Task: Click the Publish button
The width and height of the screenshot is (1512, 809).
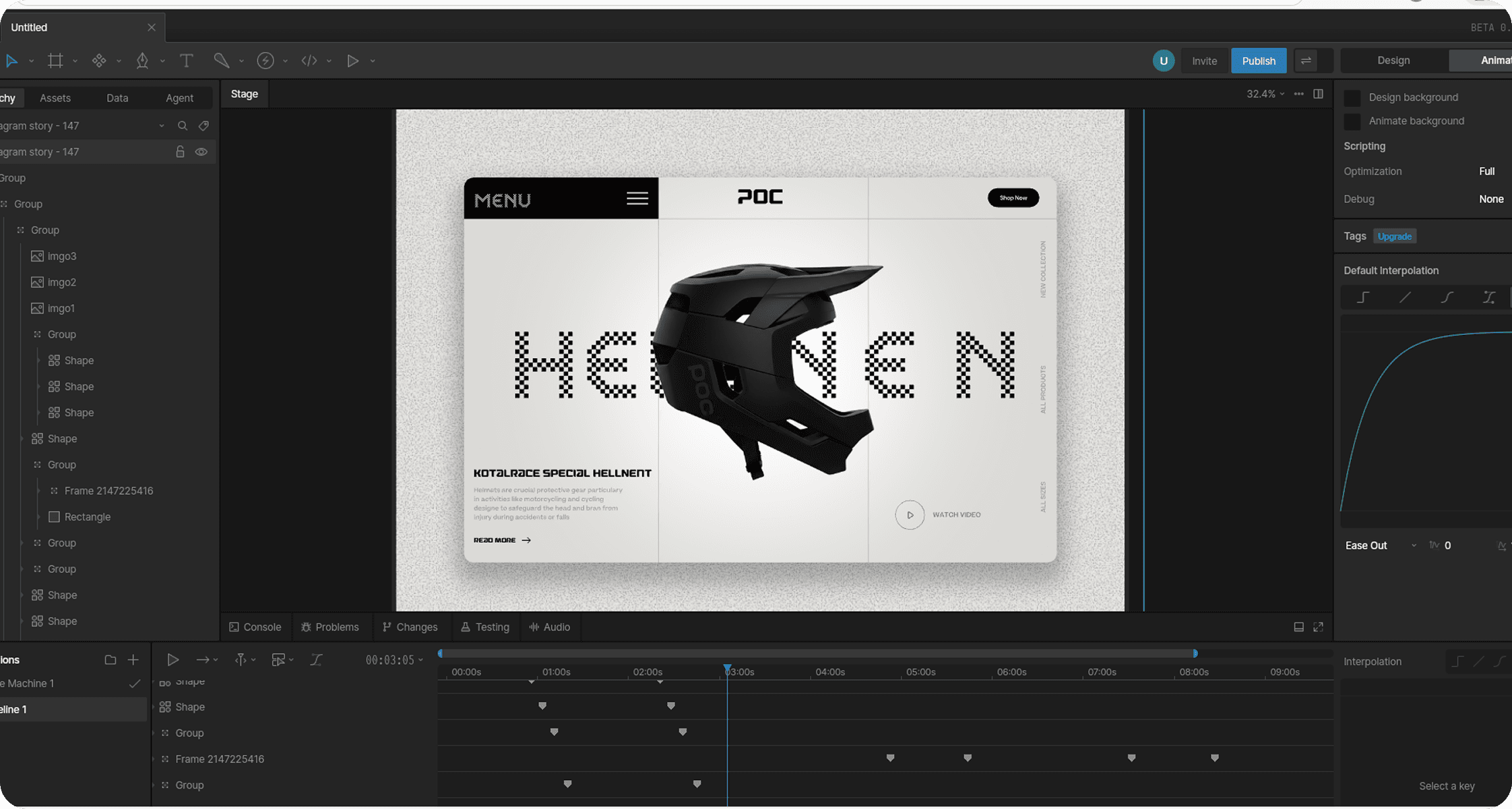Action: 1258,61
